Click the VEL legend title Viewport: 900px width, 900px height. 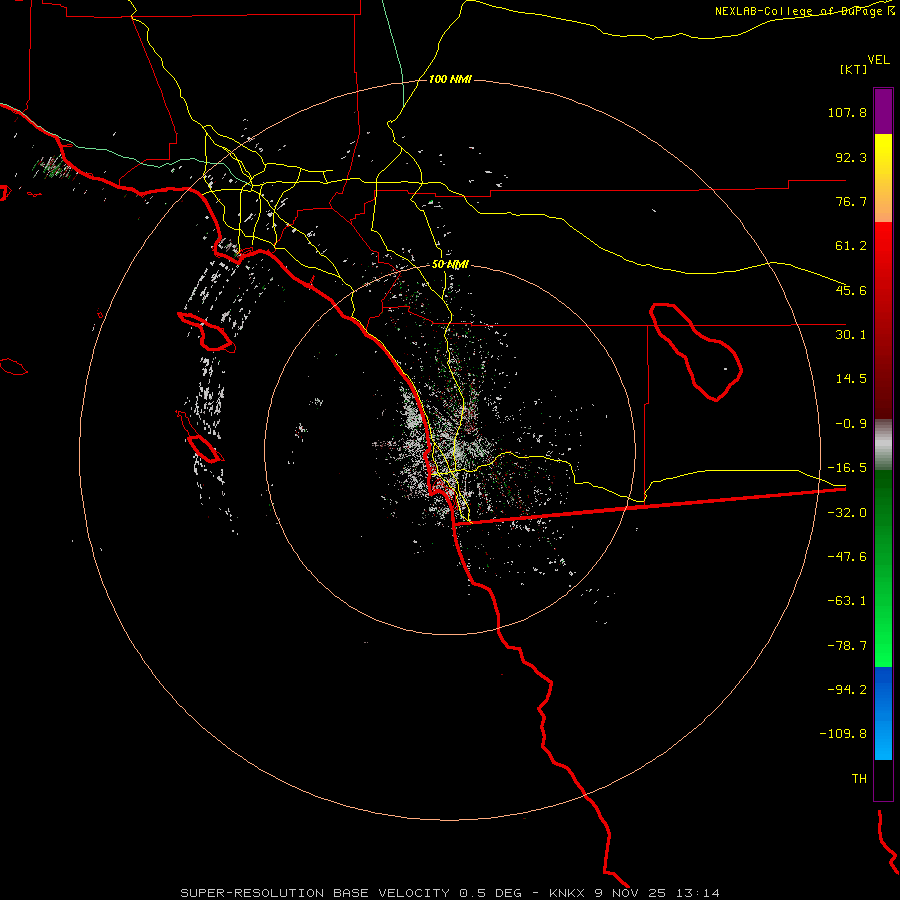tap(878, 60)
